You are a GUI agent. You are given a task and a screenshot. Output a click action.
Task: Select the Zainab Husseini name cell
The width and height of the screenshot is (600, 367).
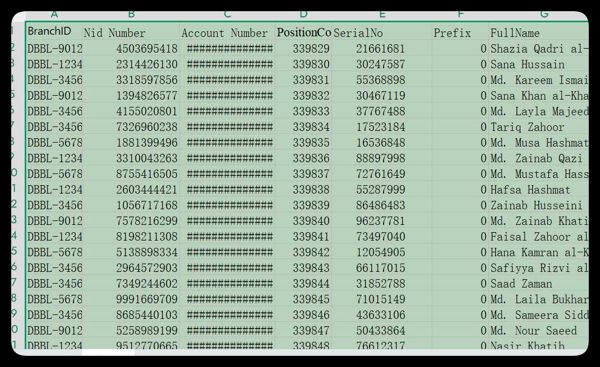pyautogui.click(x=539, y=206)
